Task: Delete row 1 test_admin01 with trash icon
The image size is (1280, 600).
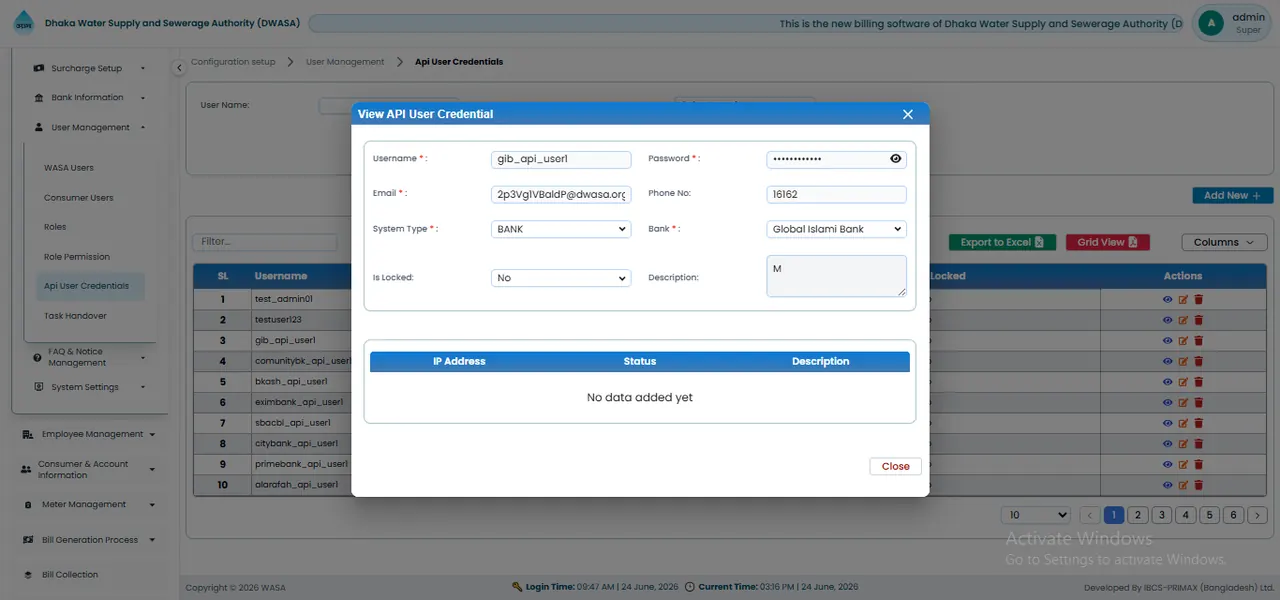Action: click(x=1199, y=299)
